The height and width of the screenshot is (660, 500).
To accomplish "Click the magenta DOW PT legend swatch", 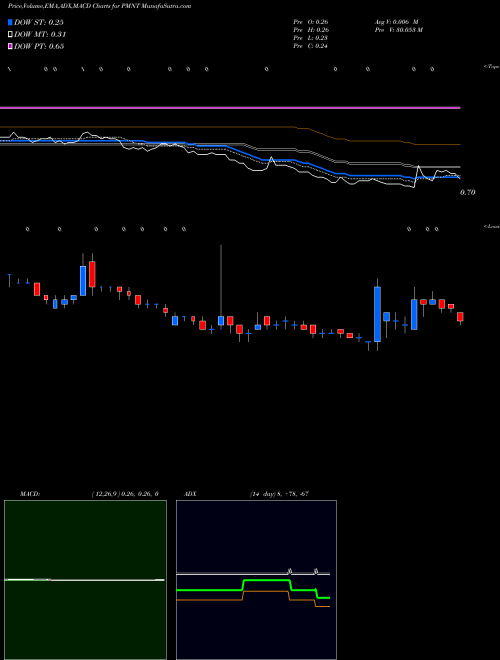I will pos(11,46).
